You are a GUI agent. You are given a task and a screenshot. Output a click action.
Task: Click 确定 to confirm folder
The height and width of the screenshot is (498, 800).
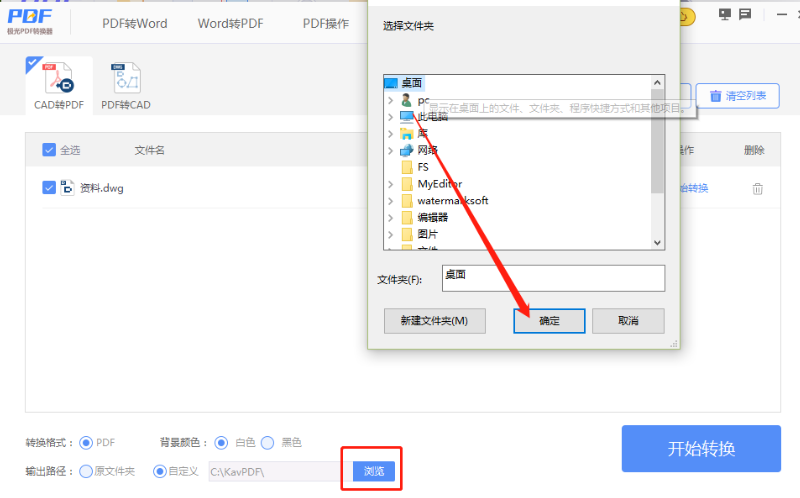pyautogui.click(x=549, y=321)
